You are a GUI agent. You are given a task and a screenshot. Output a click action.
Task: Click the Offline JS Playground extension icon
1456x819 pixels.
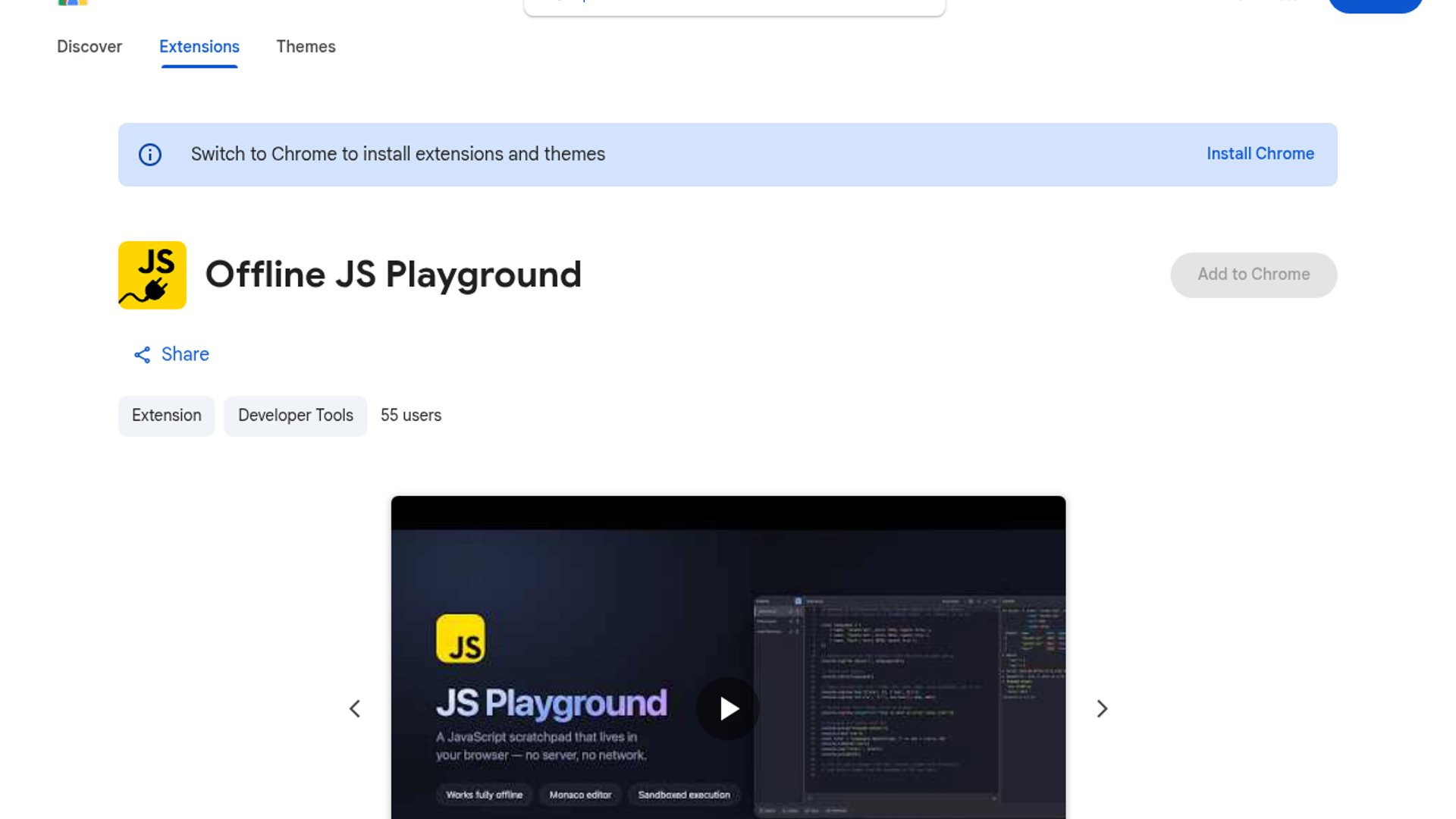152,275
